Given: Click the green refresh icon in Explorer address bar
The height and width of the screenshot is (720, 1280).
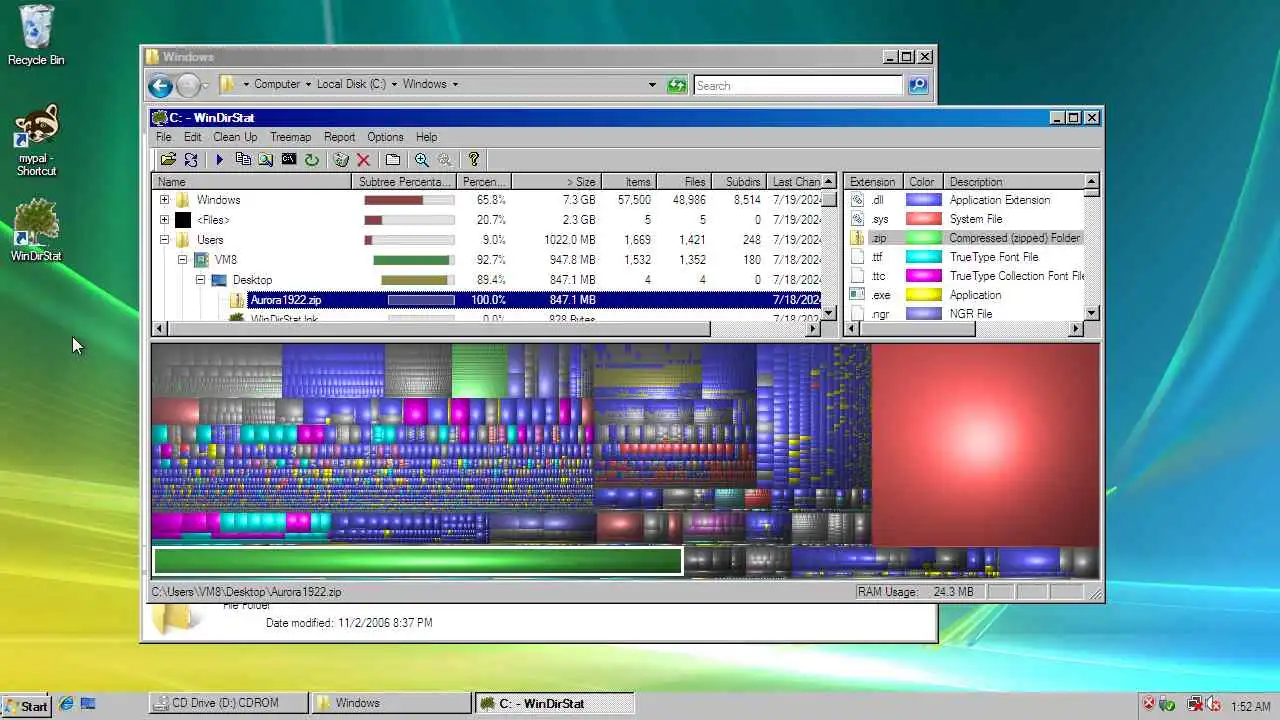Looking at the screenshot, I should coord(677,85).
